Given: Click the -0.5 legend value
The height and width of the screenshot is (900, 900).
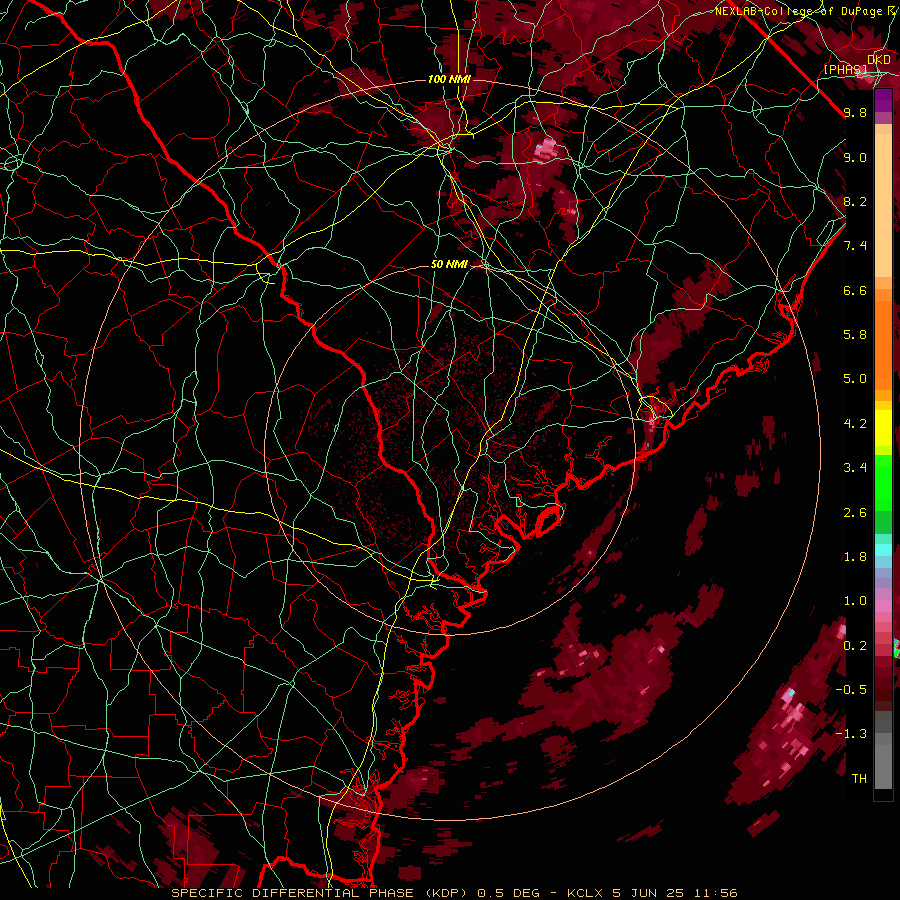Looking at the screenshot, I should [851, 690].
